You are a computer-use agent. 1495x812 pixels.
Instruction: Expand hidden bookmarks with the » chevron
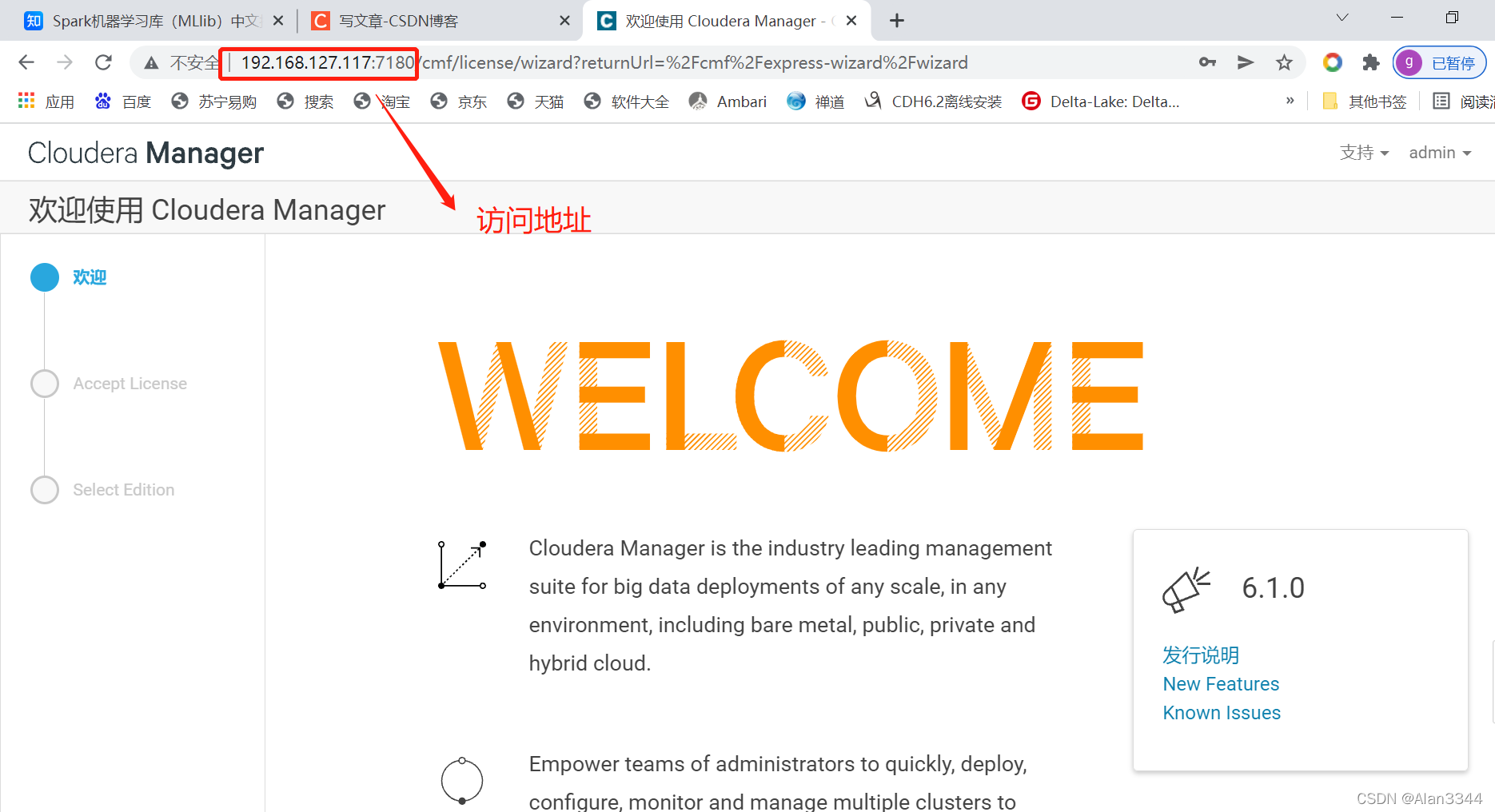click(1290, 101)
